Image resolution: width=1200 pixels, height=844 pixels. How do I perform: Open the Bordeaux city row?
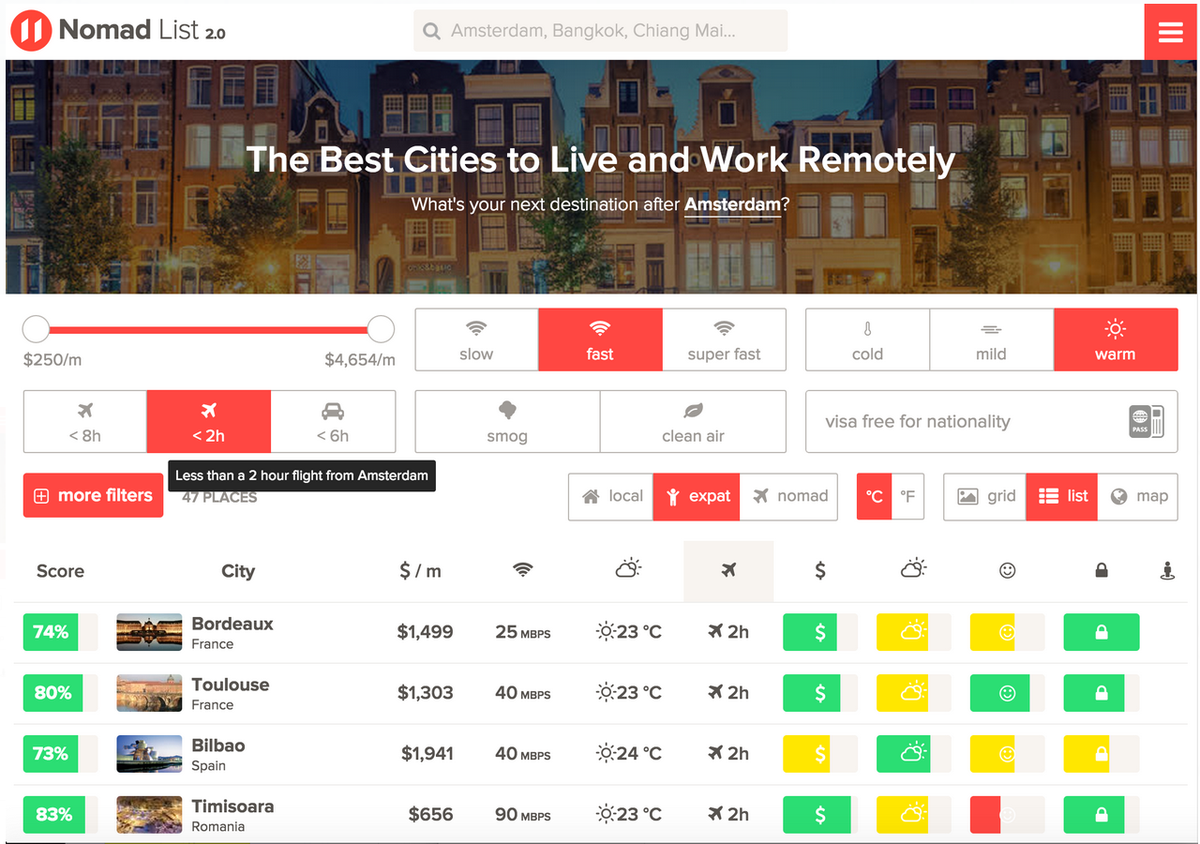point(600,632)
